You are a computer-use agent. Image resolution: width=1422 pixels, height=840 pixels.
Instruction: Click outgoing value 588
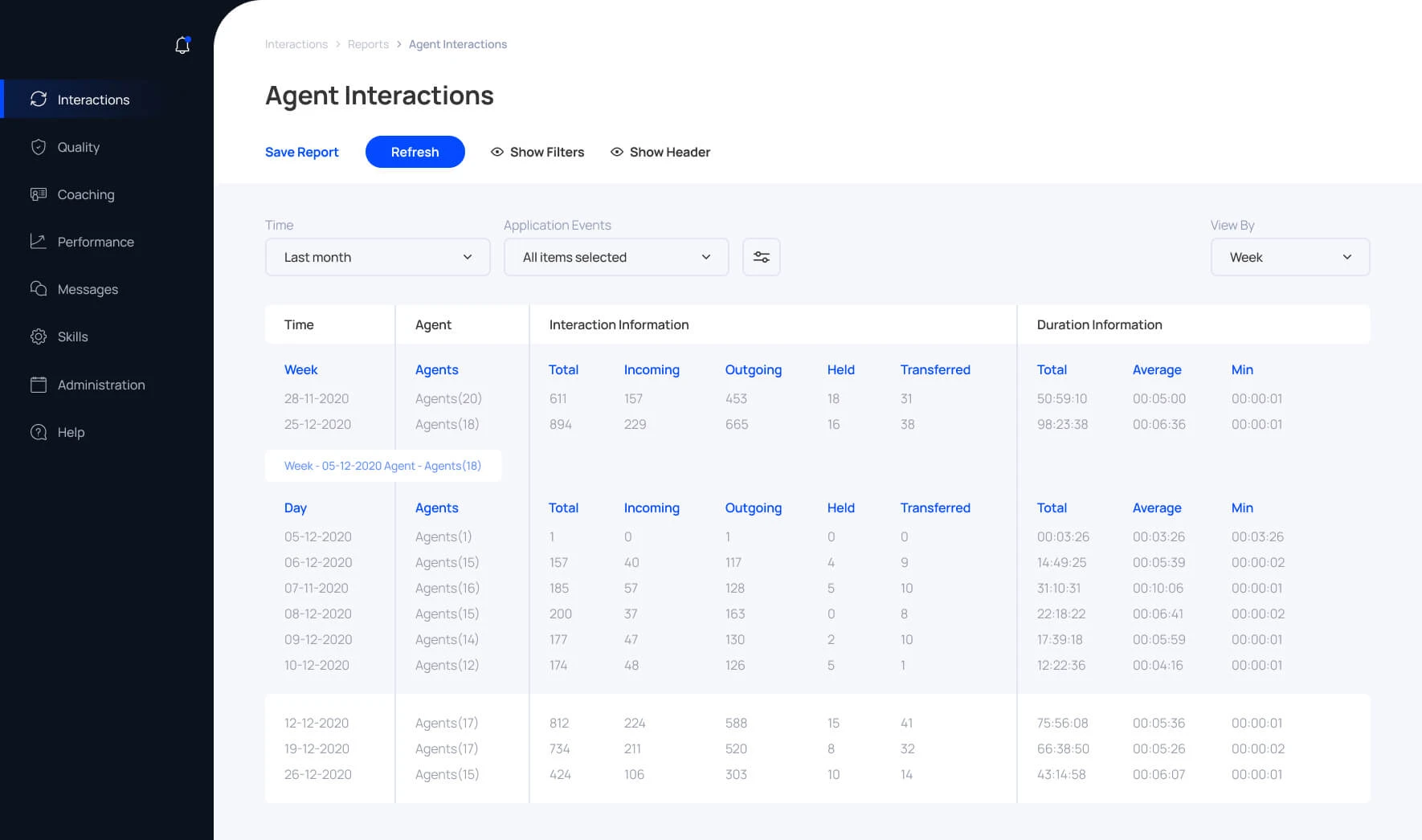tap(736, 723)
